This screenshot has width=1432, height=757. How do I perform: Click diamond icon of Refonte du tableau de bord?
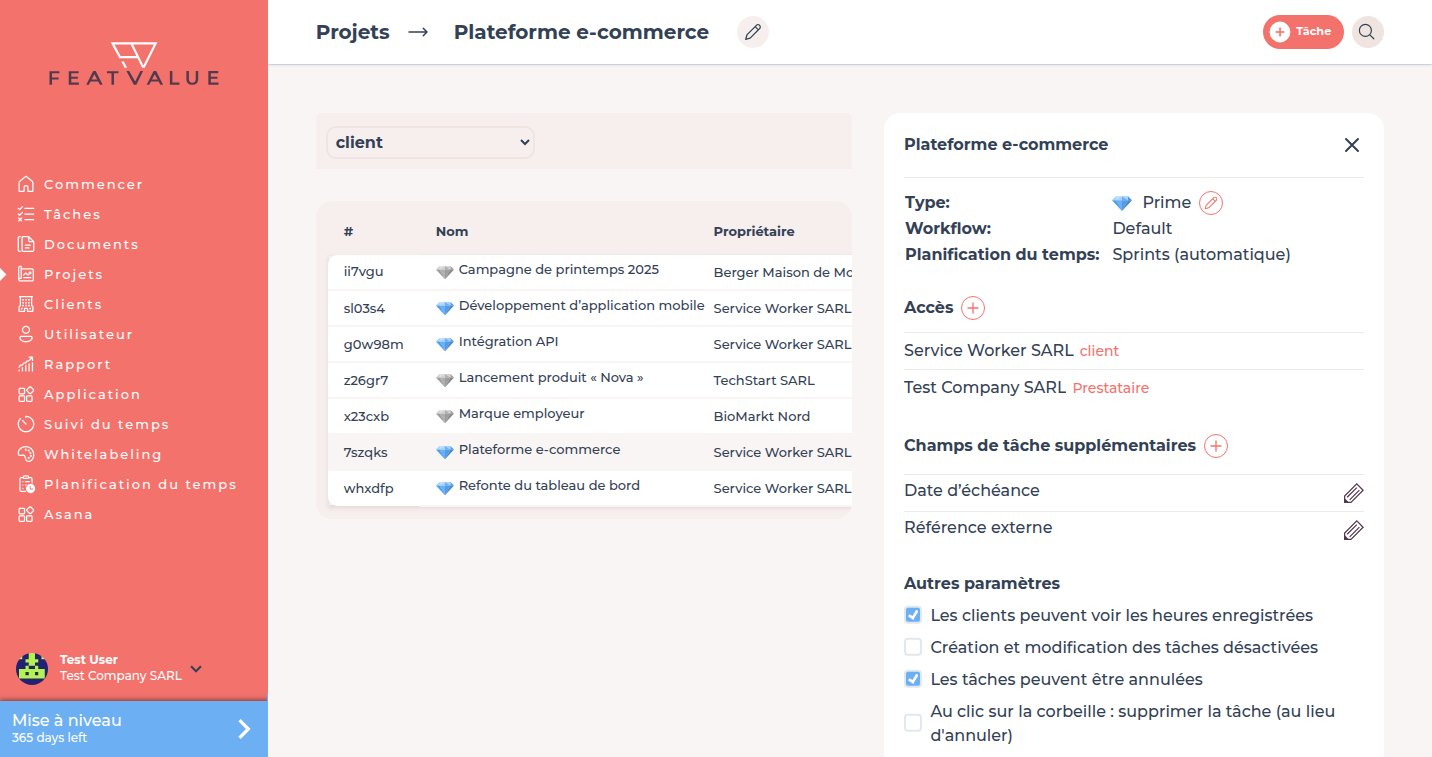(445, 488)
